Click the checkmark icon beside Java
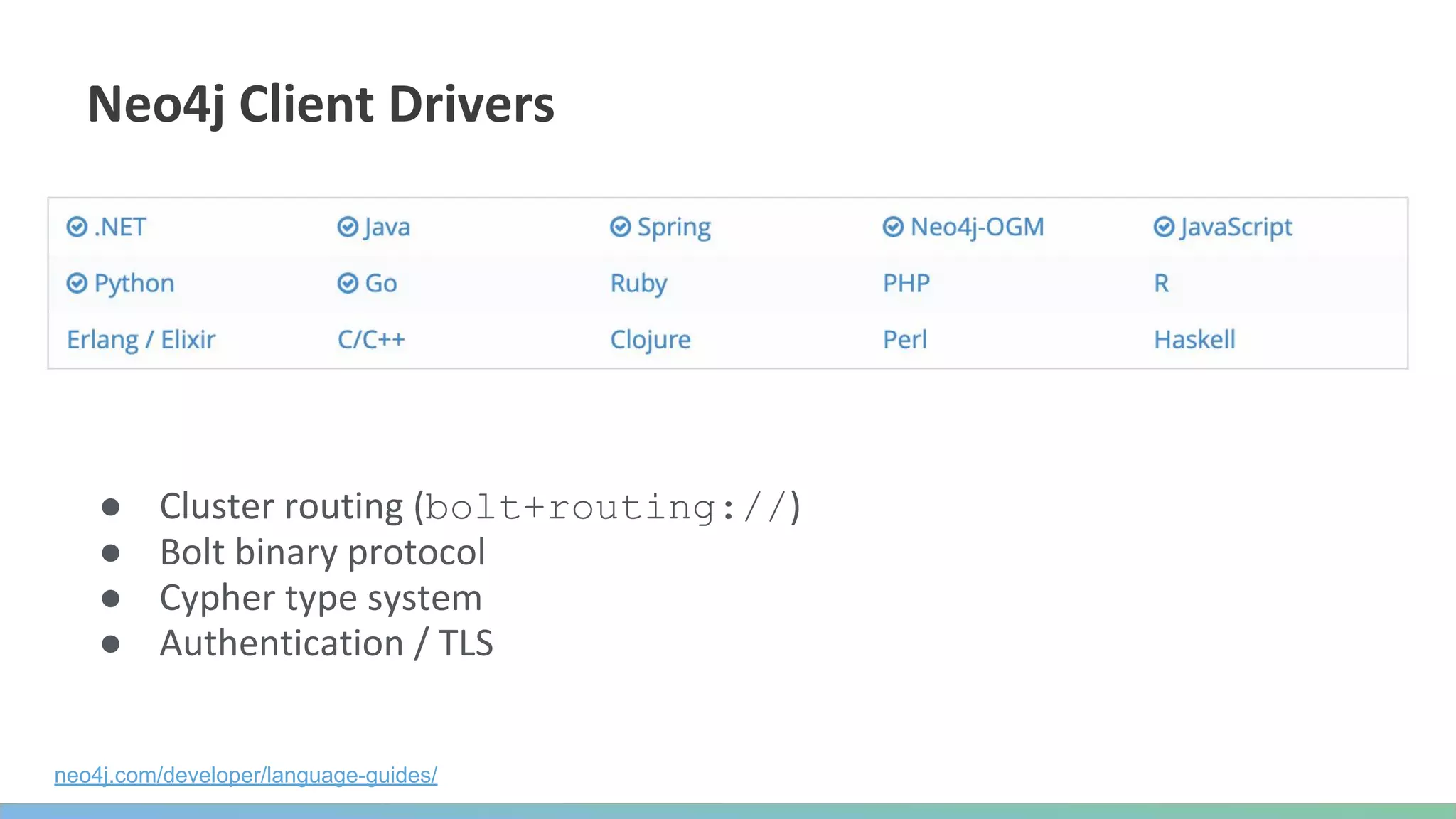Image resolution: width=1456 pixels, height=819 pixels. (x=348, y=227)
